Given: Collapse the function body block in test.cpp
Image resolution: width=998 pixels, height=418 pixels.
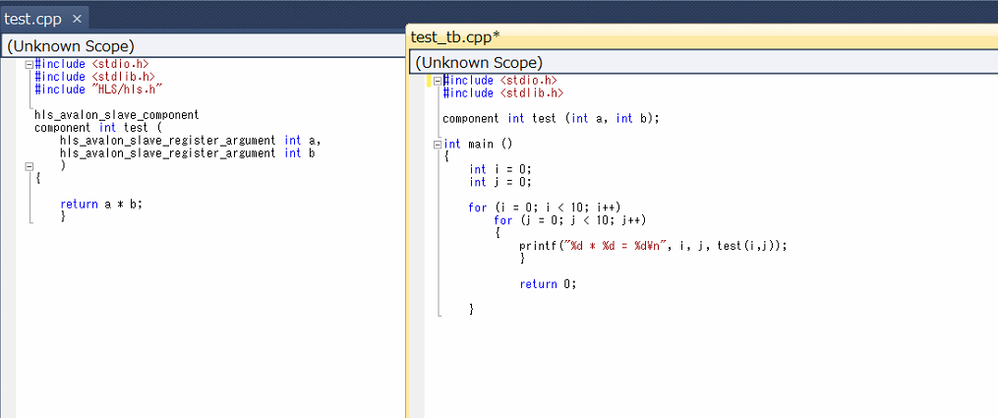Looking at the screenshot, I should tap(29, 166).
